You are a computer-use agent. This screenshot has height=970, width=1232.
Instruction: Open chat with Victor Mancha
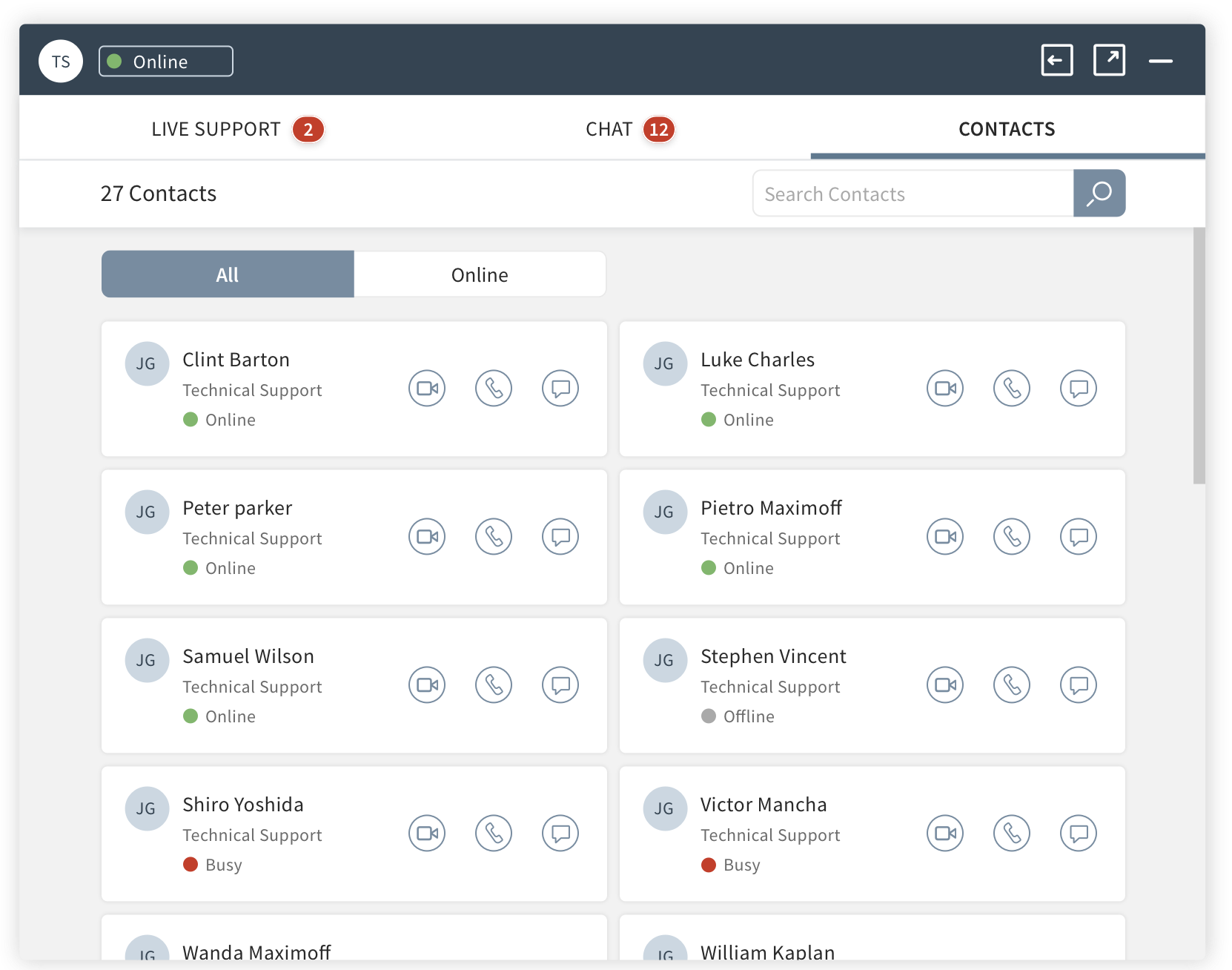point(1079,833)
